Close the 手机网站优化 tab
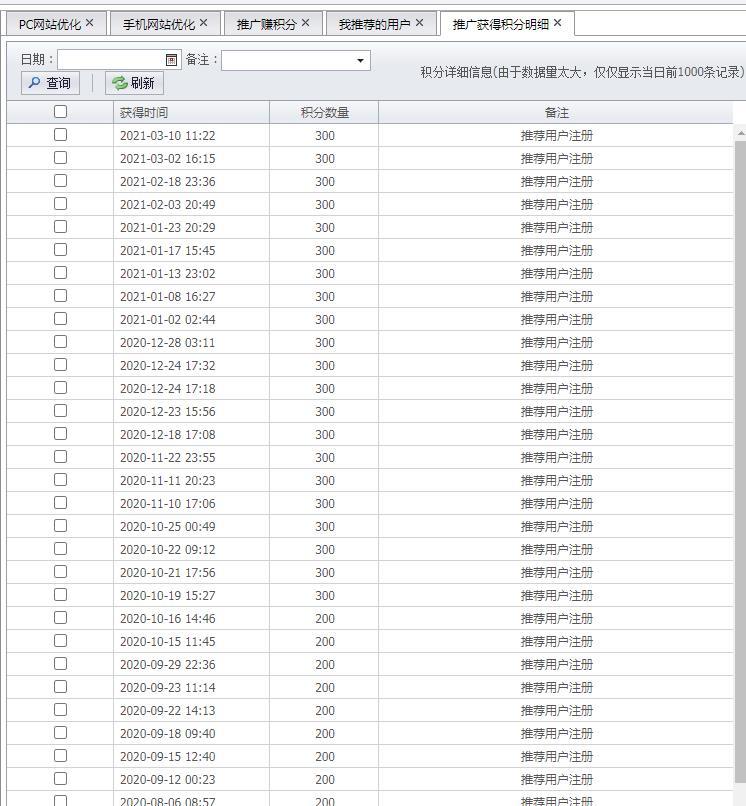The width and height of the screenshot is (746, 806). coord(204,23)
